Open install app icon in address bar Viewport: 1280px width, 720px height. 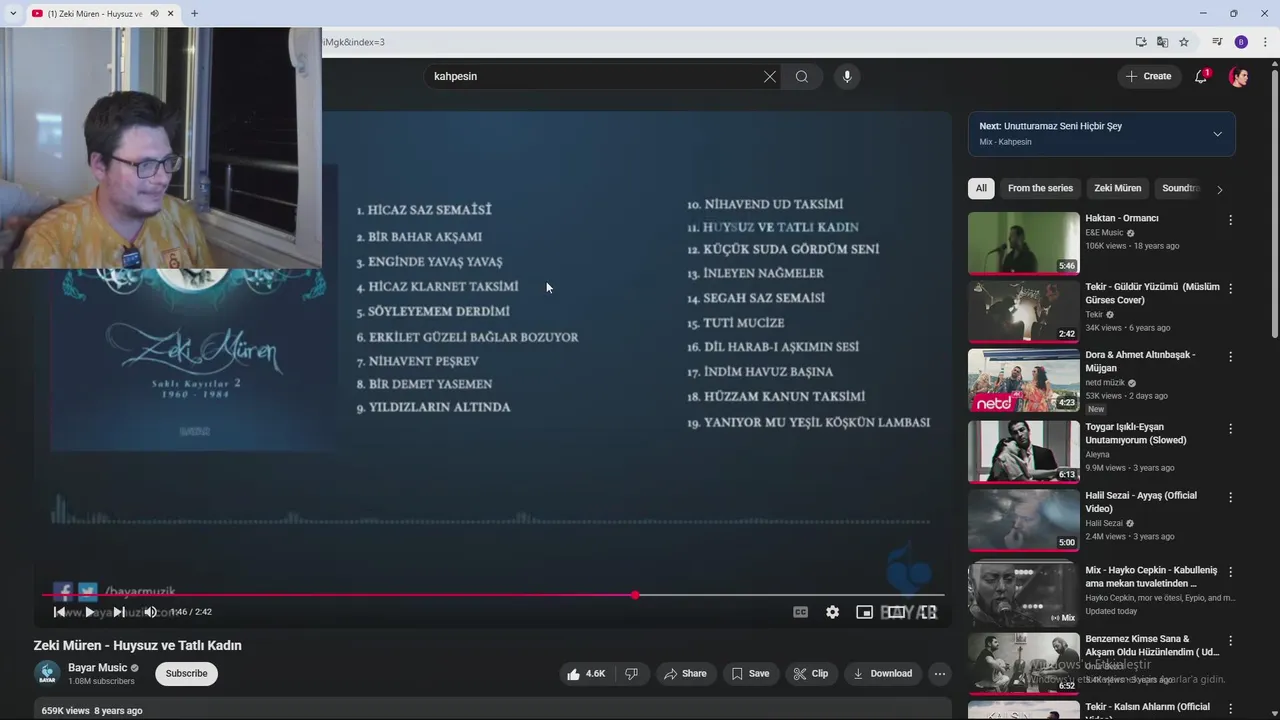pyautogui.click(x=1141, y=42)
